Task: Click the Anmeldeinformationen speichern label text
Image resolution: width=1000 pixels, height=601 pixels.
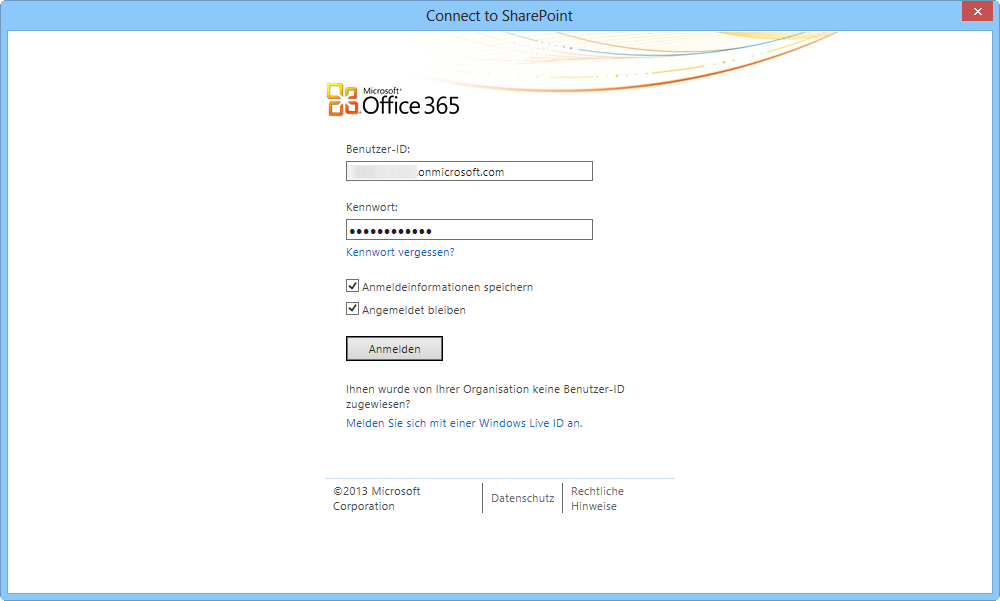Action: point(447,287)
